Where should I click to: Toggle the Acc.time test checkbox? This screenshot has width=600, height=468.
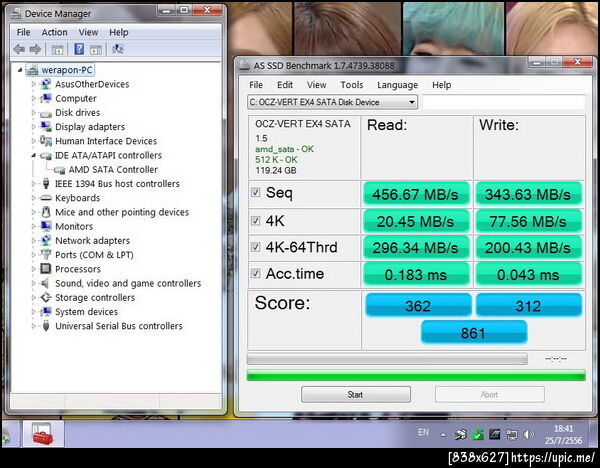point(256,273)
